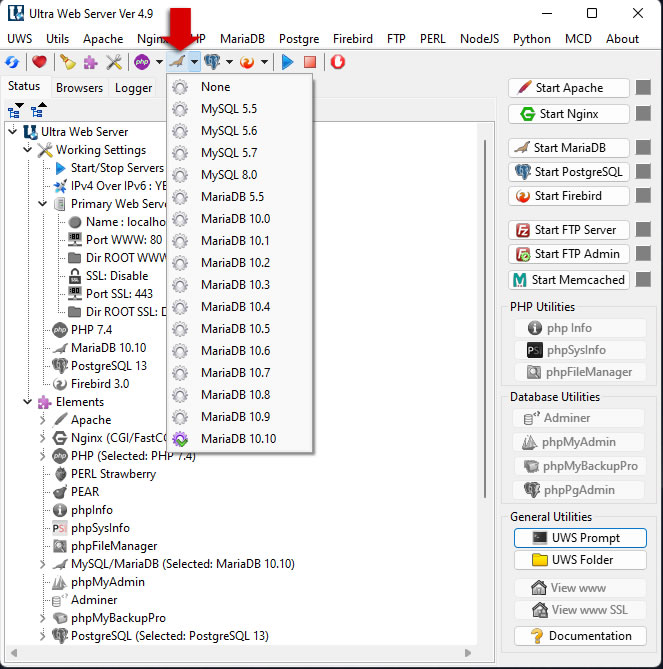The width and height of the screenshot is (663, 669).
Task: Expand MySQL/MariaDB selected node
Action: 43,564
